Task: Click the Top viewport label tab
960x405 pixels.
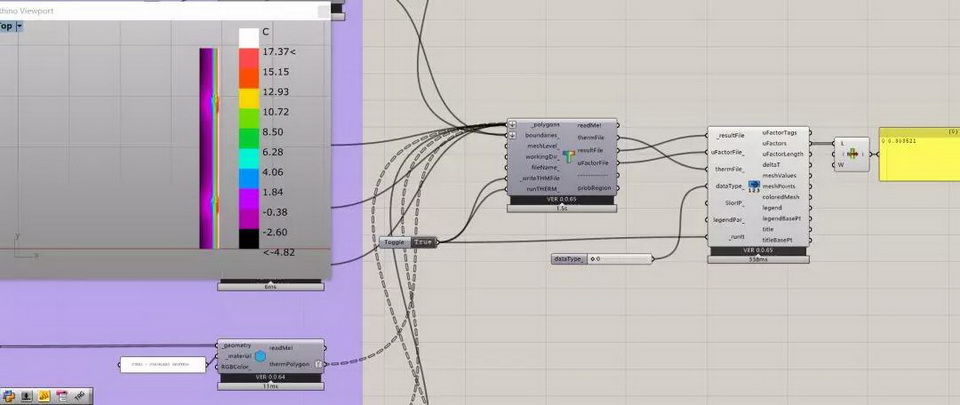Action: coord(5,27)
